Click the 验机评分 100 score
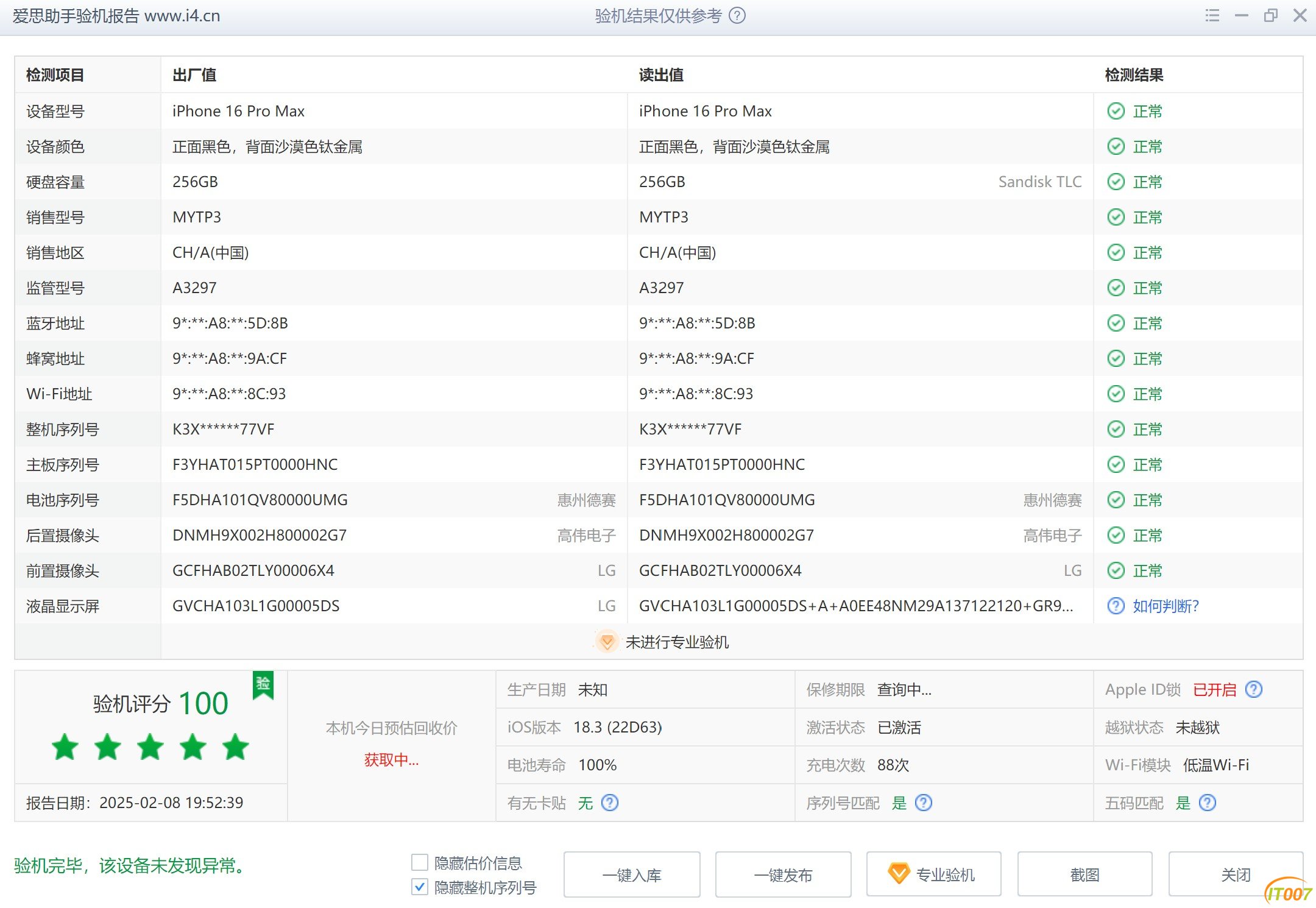 pos(161,703)
